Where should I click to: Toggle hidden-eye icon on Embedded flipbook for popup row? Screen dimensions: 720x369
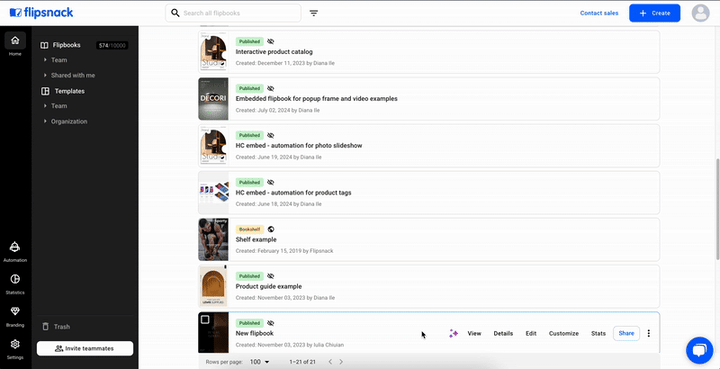click(x=270, y=88)
